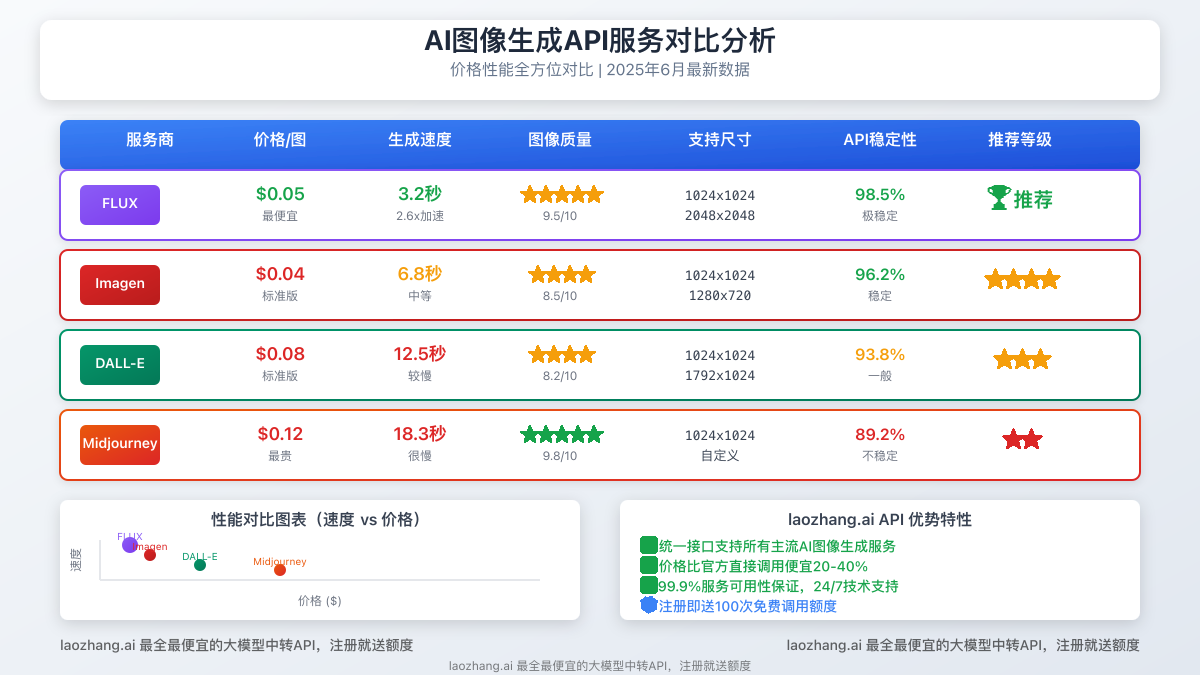Click DALL-E image quality stars above 8.2/10

point(561,354)
